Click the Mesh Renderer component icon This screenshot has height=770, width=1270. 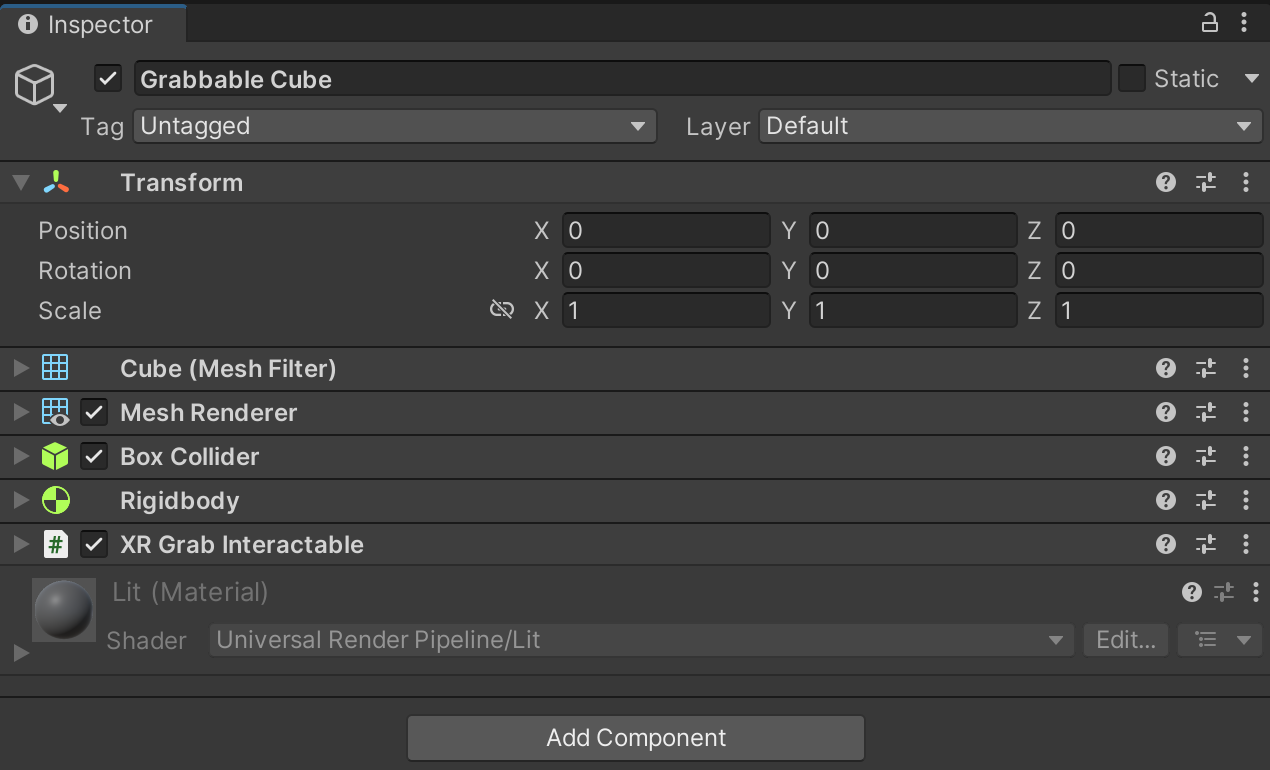pos(55,412)
